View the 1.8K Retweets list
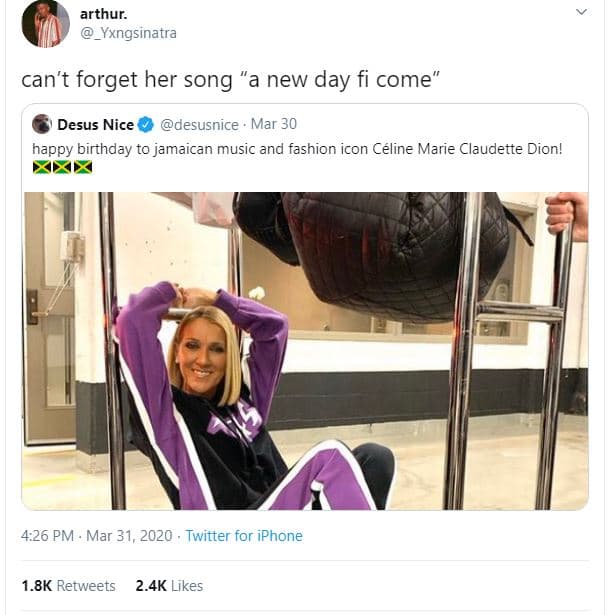 coord(68,586)
